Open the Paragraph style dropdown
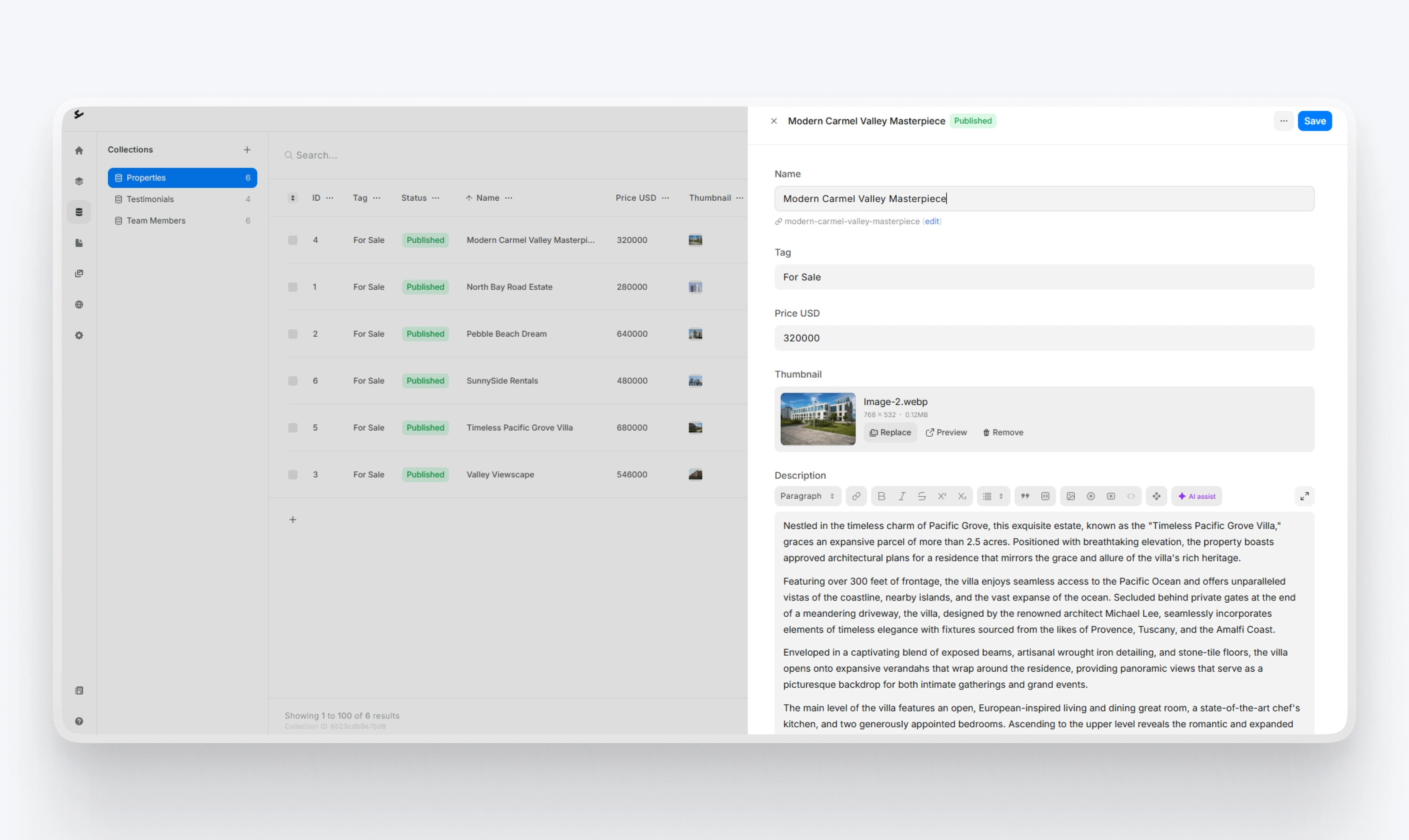The height and width of the screenshot is (840, 1409). [x=808, y=497]
